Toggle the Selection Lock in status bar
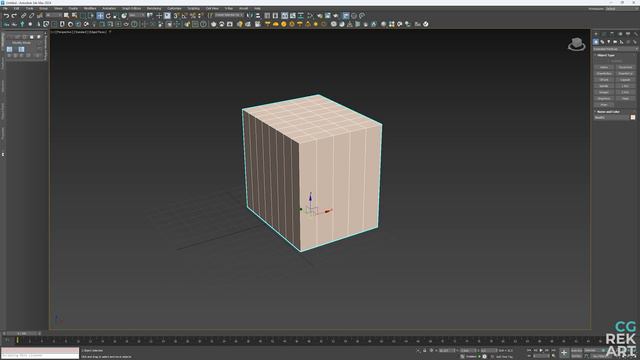Screen dimensions: 640x360 point(424,350)
